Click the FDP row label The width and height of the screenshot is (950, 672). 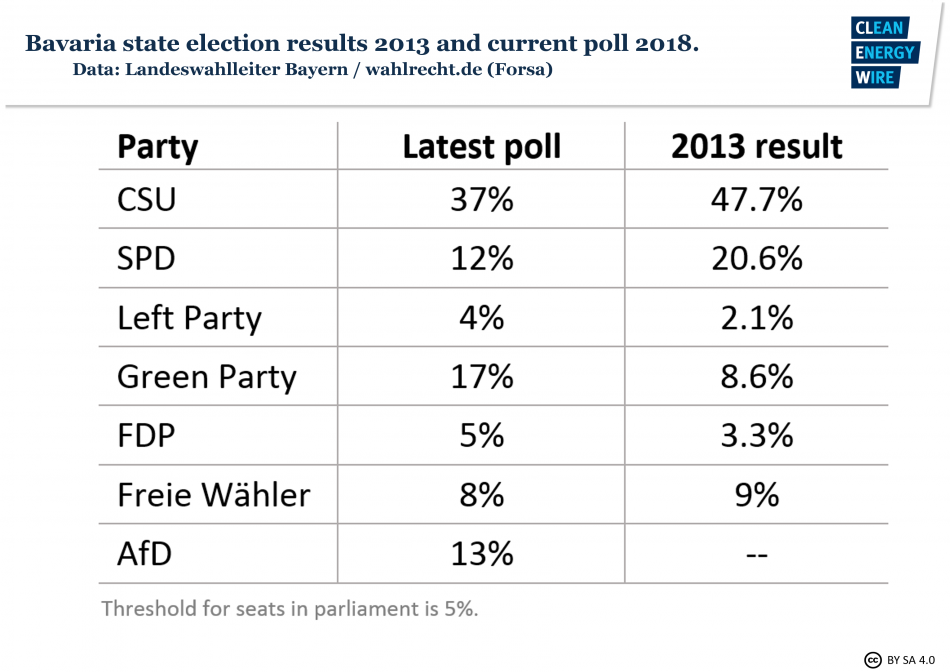click(x=146, y=436)
